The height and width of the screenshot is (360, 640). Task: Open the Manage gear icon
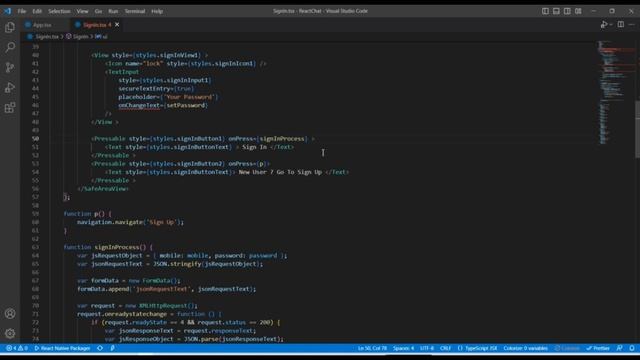(10, 333)
